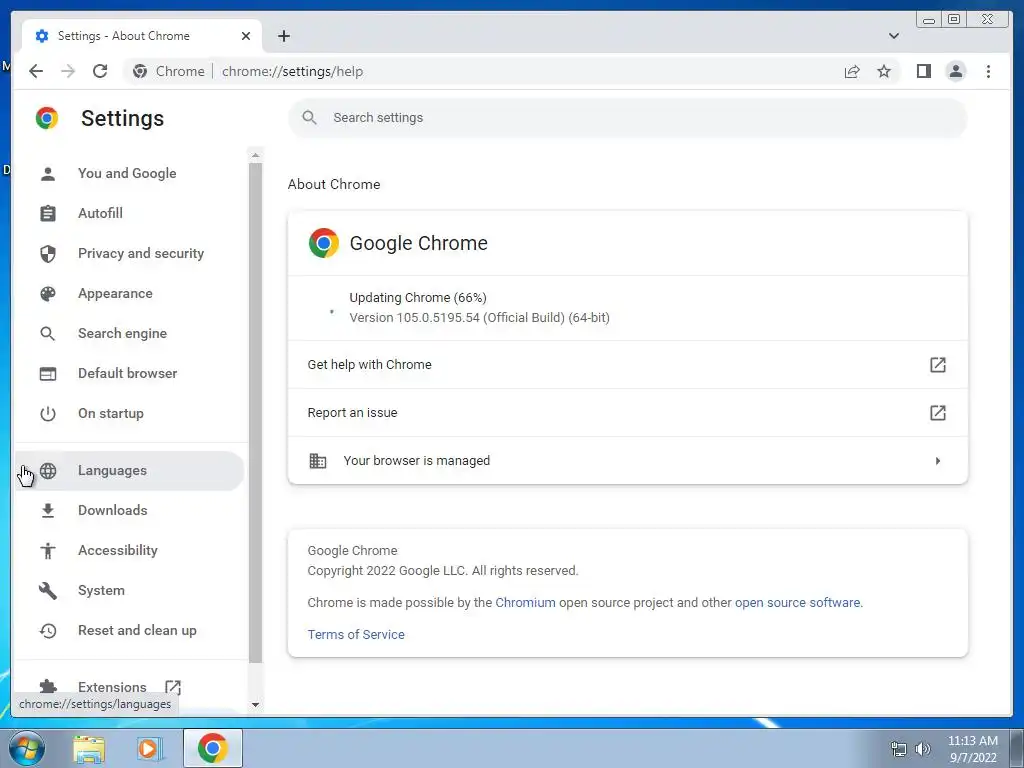Open the Windows Start button
The height and width of the screenshot is (768, 1024).
tap(26, 748)
